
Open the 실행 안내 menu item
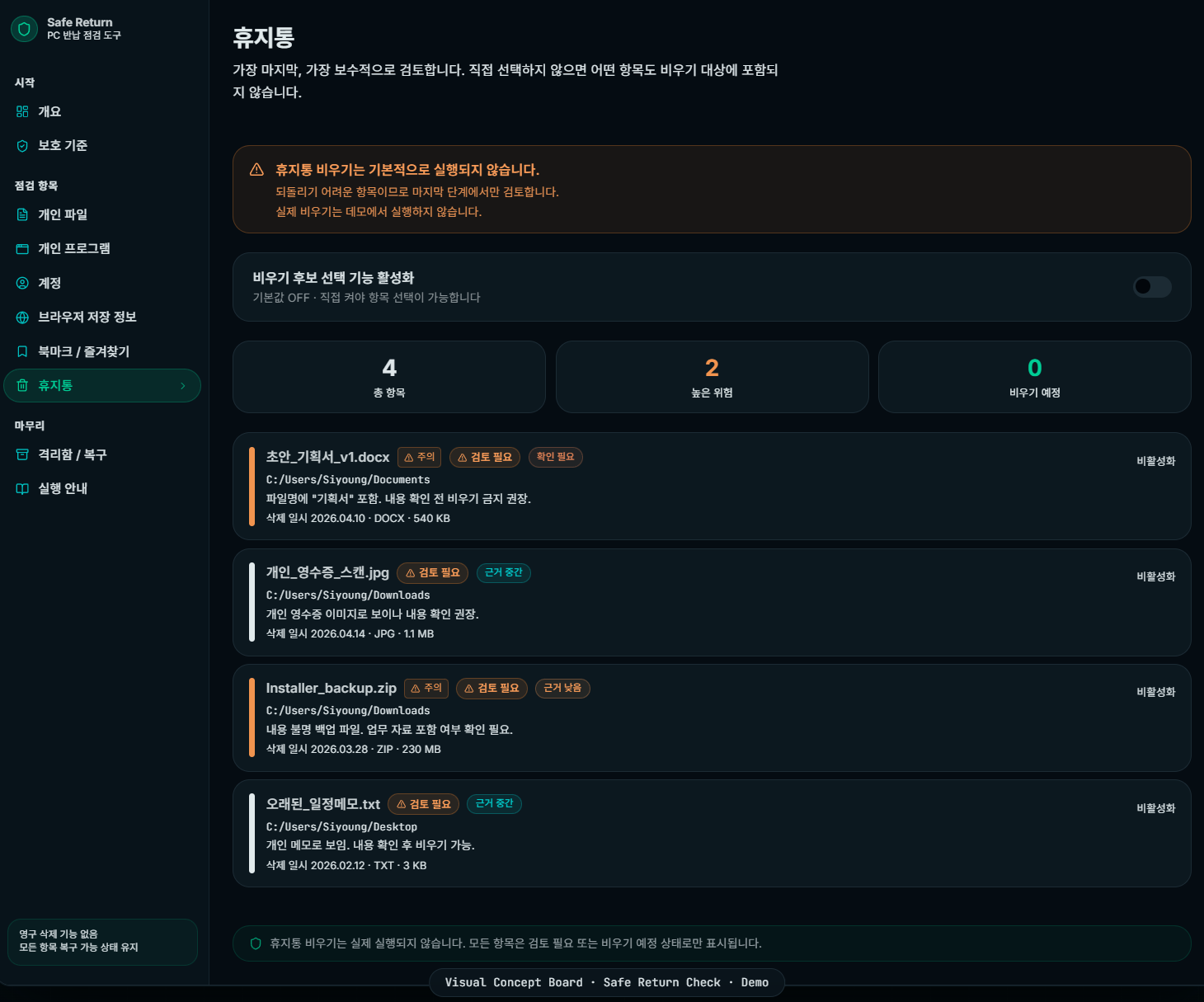coord(63,488)
